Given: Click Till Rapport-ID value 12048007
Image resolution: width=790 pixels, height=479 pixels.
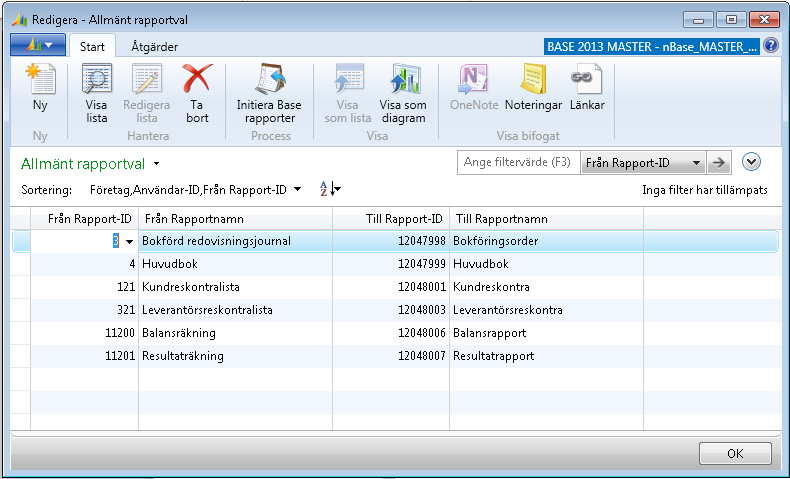Looking at the screenshot, I should tap(391, 356).
